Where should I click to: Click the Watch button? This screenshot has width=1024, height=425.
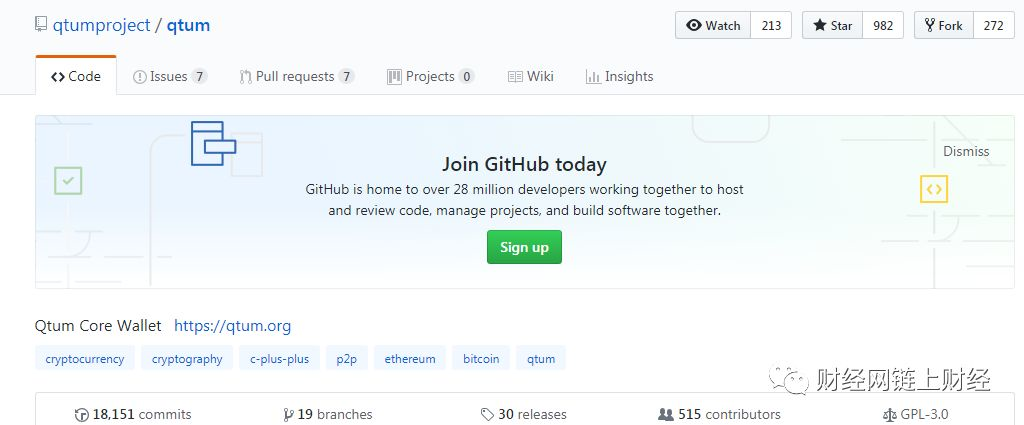click(x=713, y=25)
